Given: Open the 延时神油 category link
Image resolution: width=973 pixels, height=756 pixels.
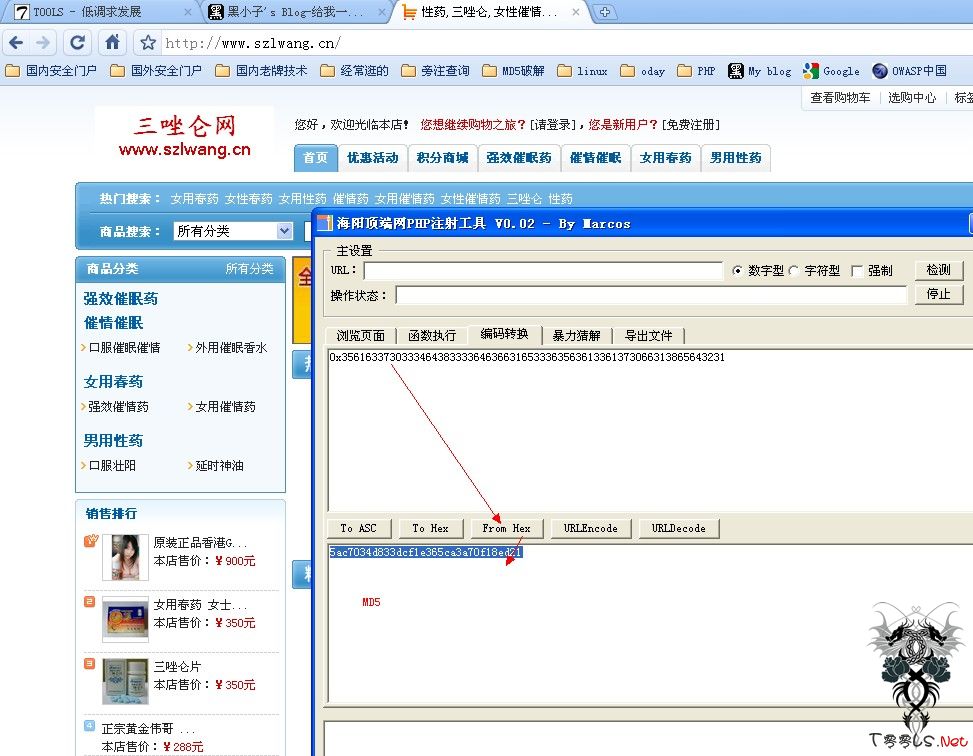Looking at the screenshot, I should pos(220,466).
